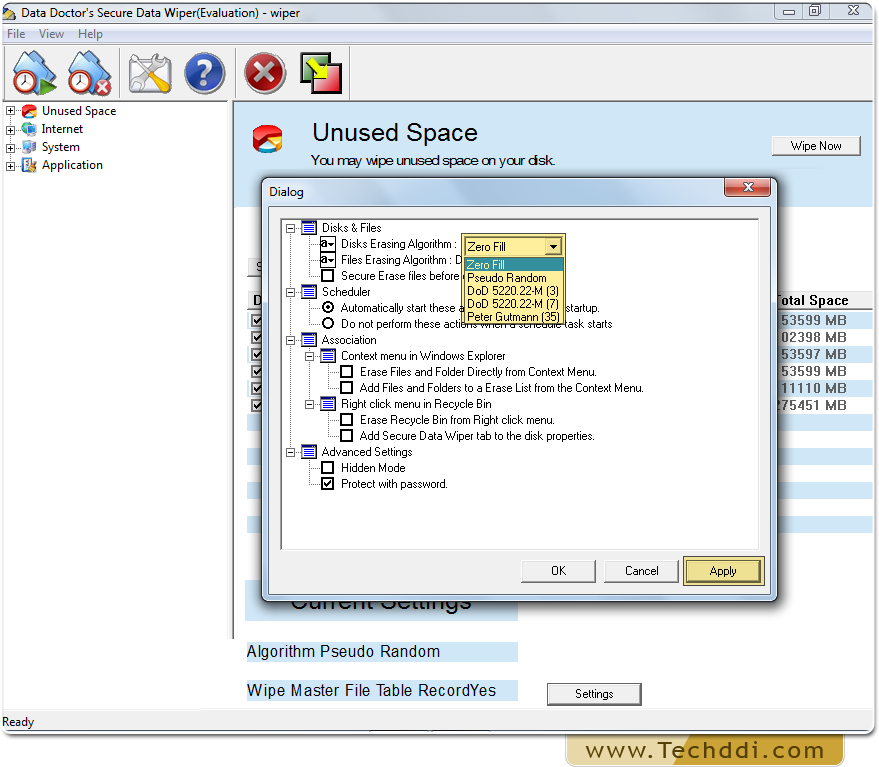Choose DoD 5220.22-M (3) option
The height and width of the screenshot is (767, 879).
tap(513, 290)
